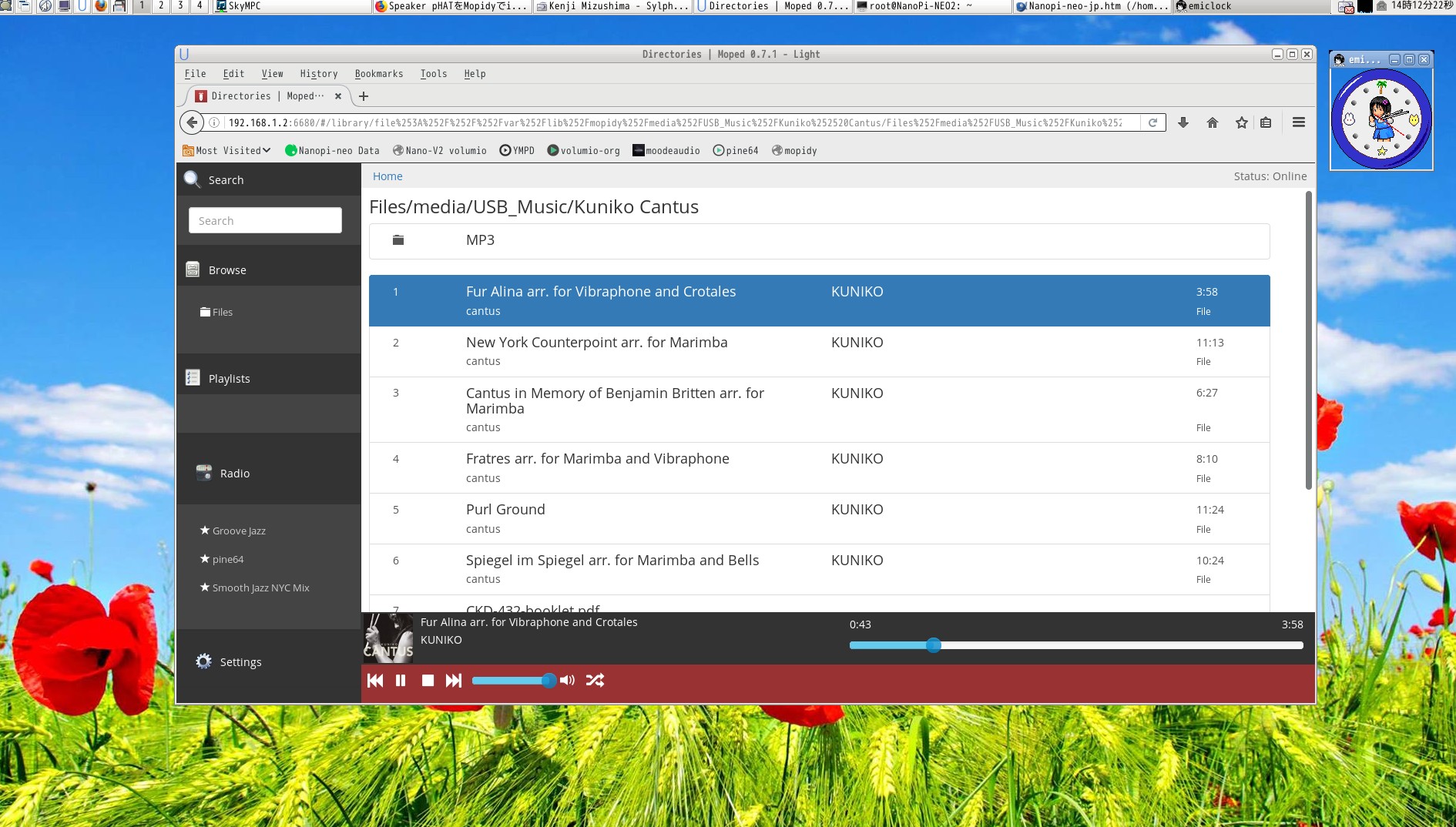Click the library Search input field
This screenshot has height=827, width=1456.
(x=265, y=221)
